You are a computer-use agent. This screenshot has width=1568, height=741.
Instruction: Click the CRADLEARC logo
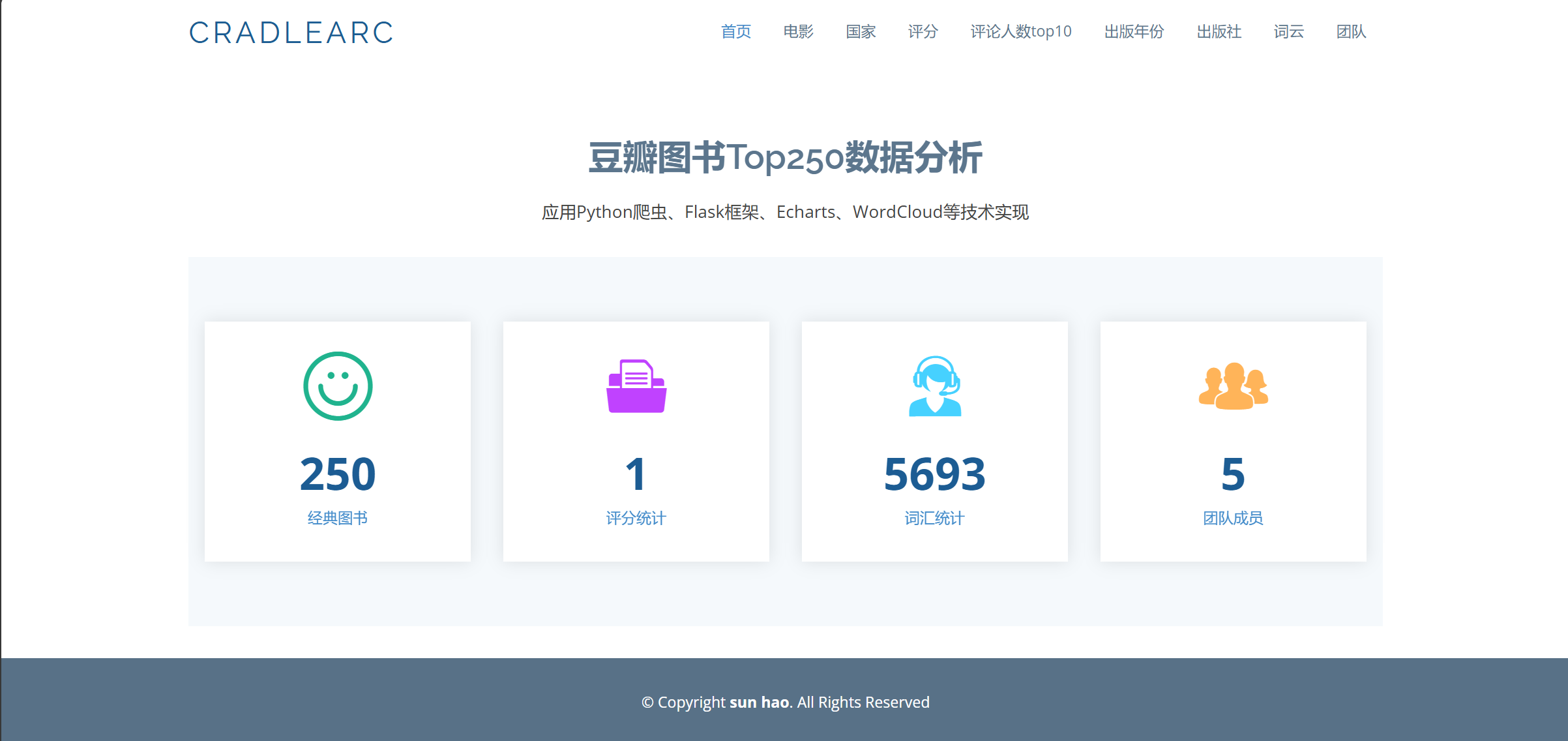click(291, 33)
